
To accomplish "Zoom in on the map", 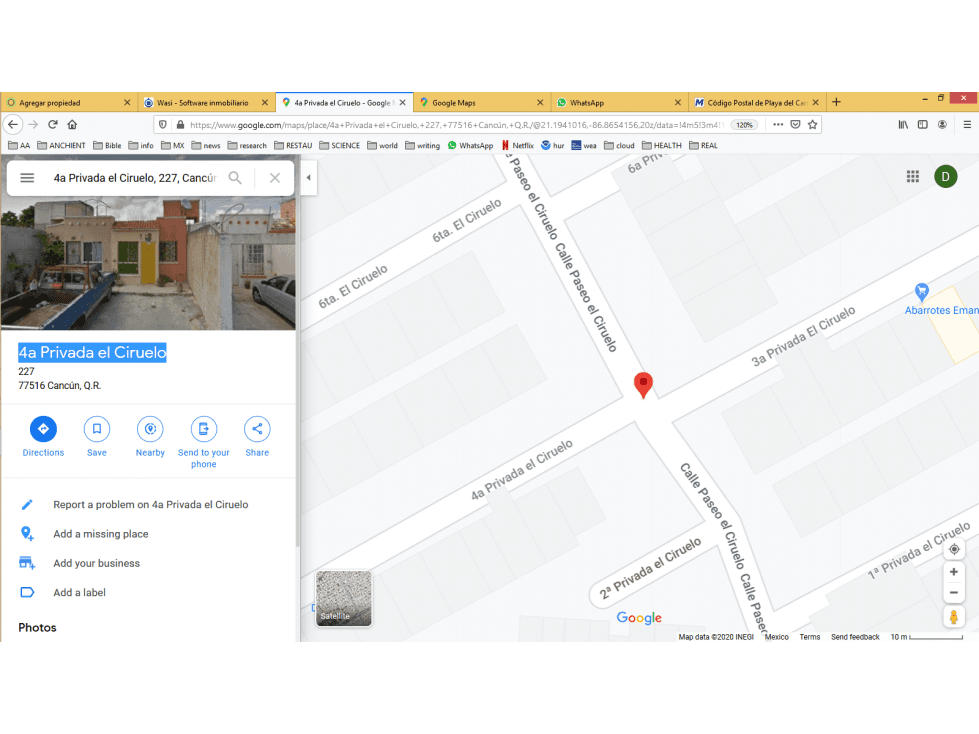I will click(x=954, y=572).
